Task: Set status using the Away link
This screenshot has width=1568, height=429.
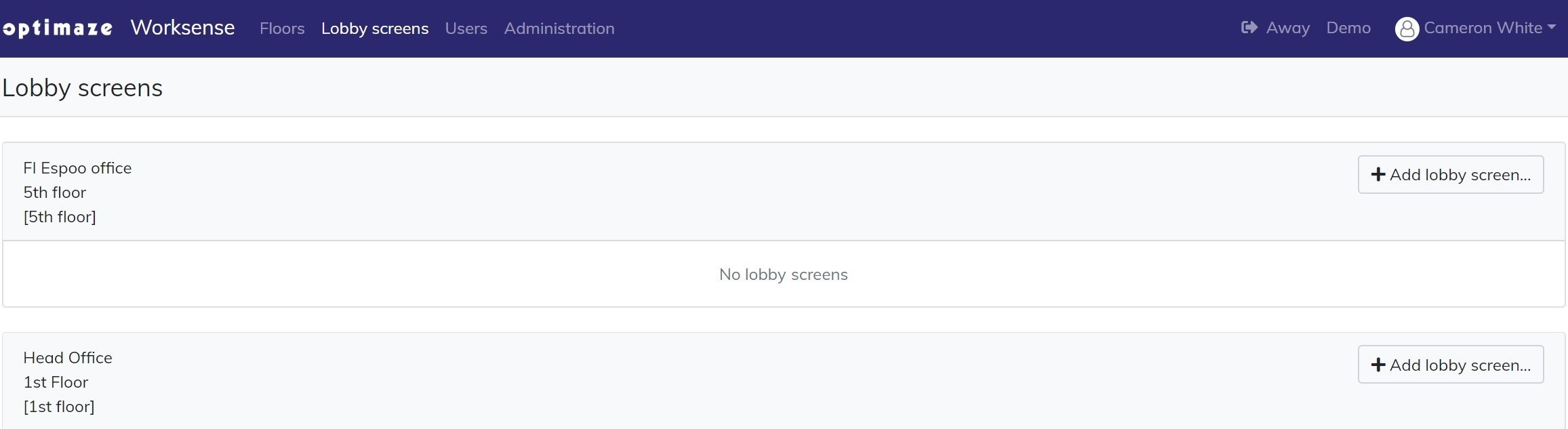Action: coord(1287,28)
